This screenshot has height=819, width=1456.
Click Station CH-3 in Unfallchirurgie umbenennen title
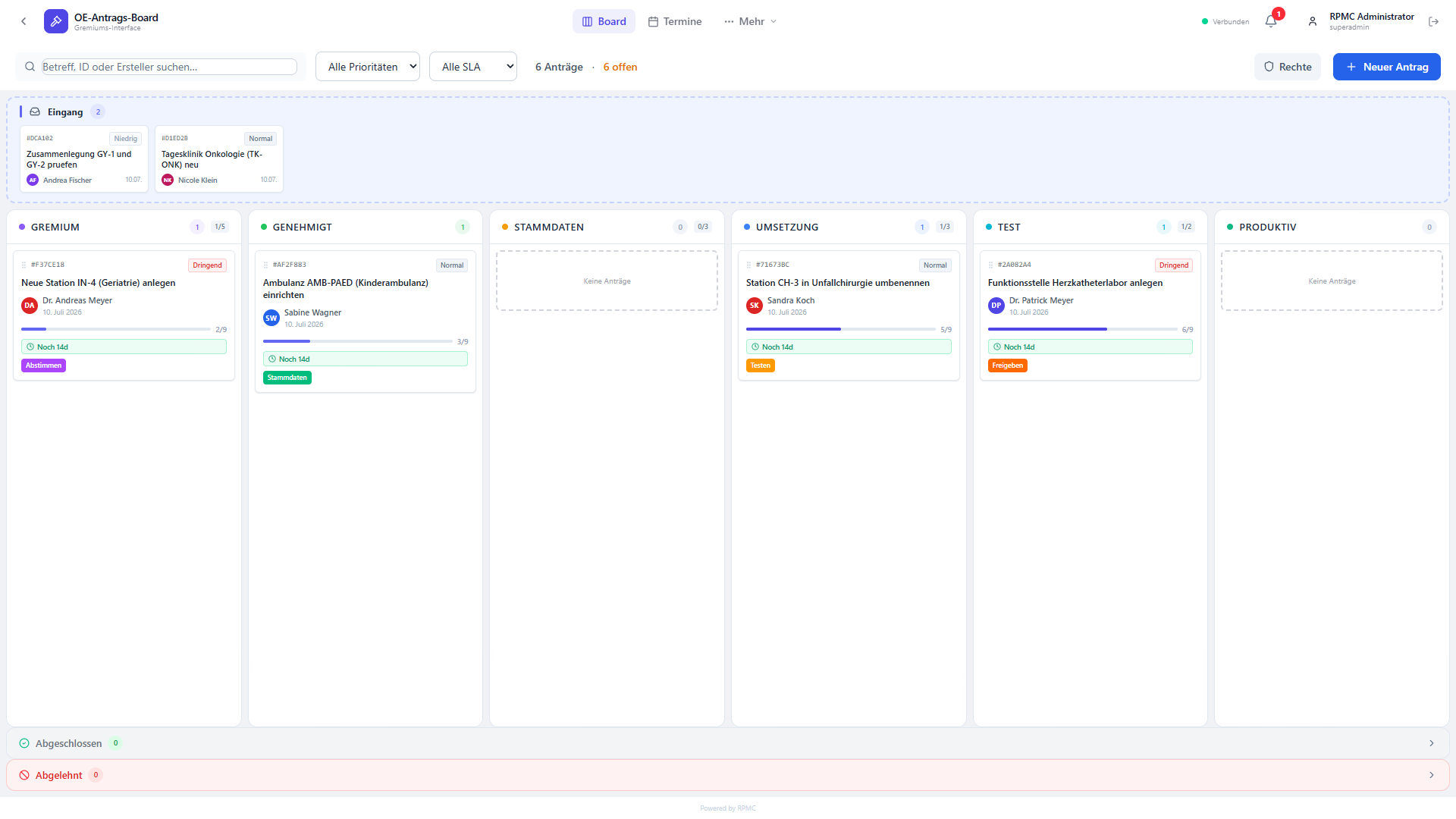[x=838, y=283]
